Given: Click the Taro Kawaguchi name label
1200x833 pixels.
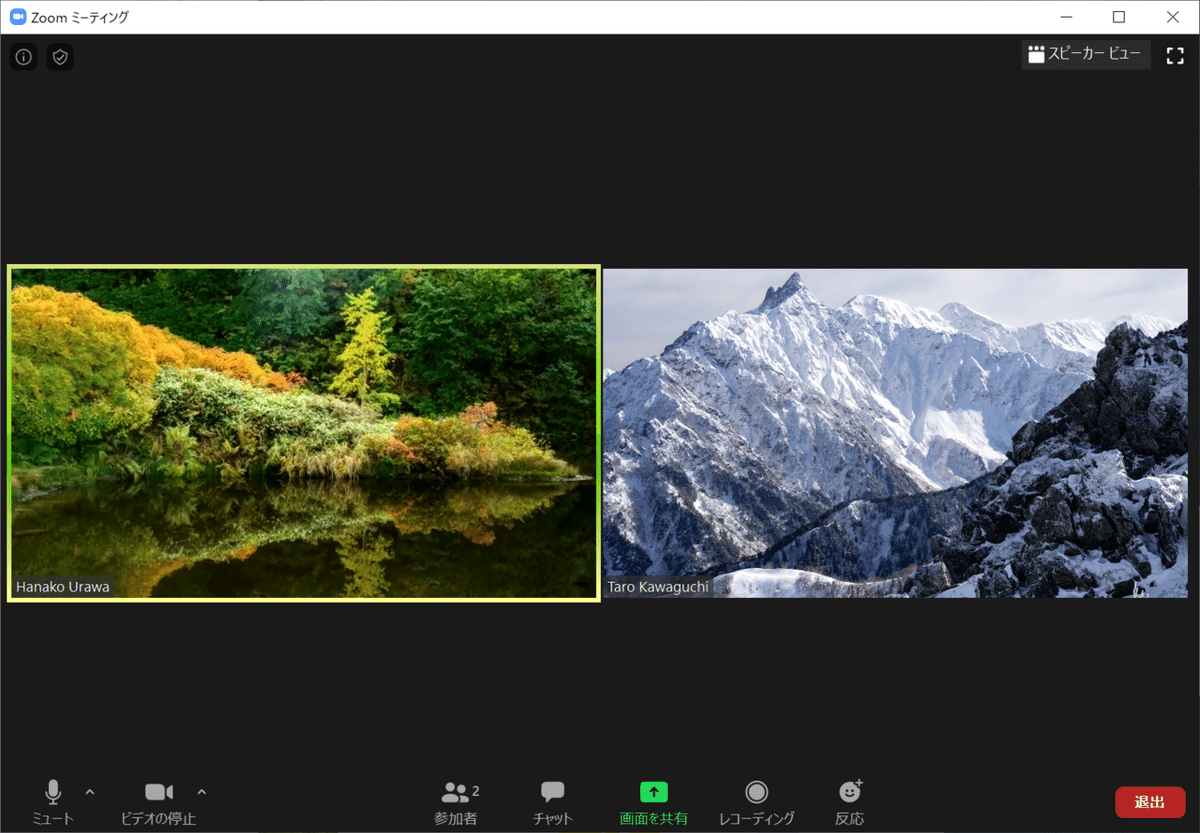Looking at the screenshot, I should click(658, 587).
